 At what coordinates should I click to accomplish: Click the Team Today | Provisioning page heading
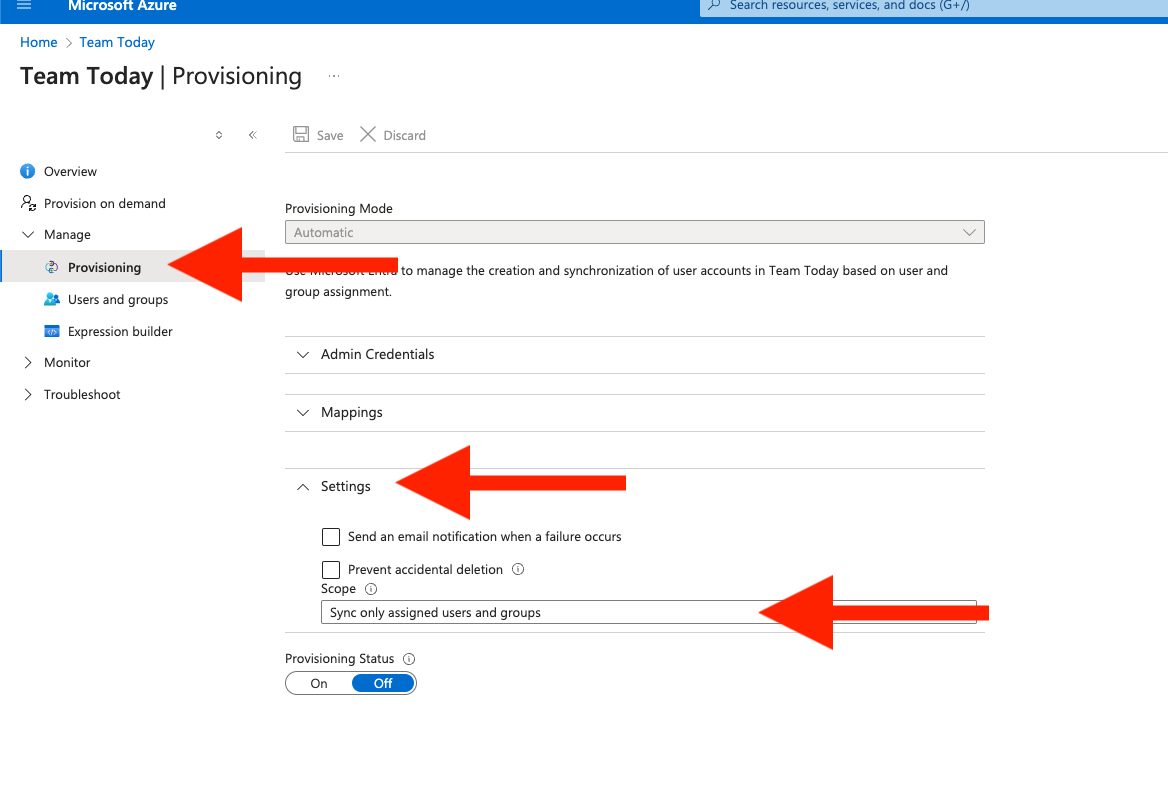161,76
